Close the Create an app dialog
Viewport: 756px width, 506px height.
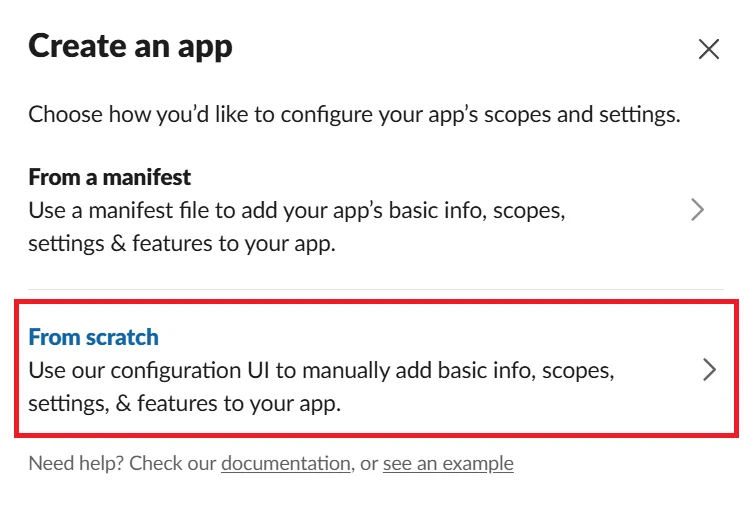tap(709, 49)
